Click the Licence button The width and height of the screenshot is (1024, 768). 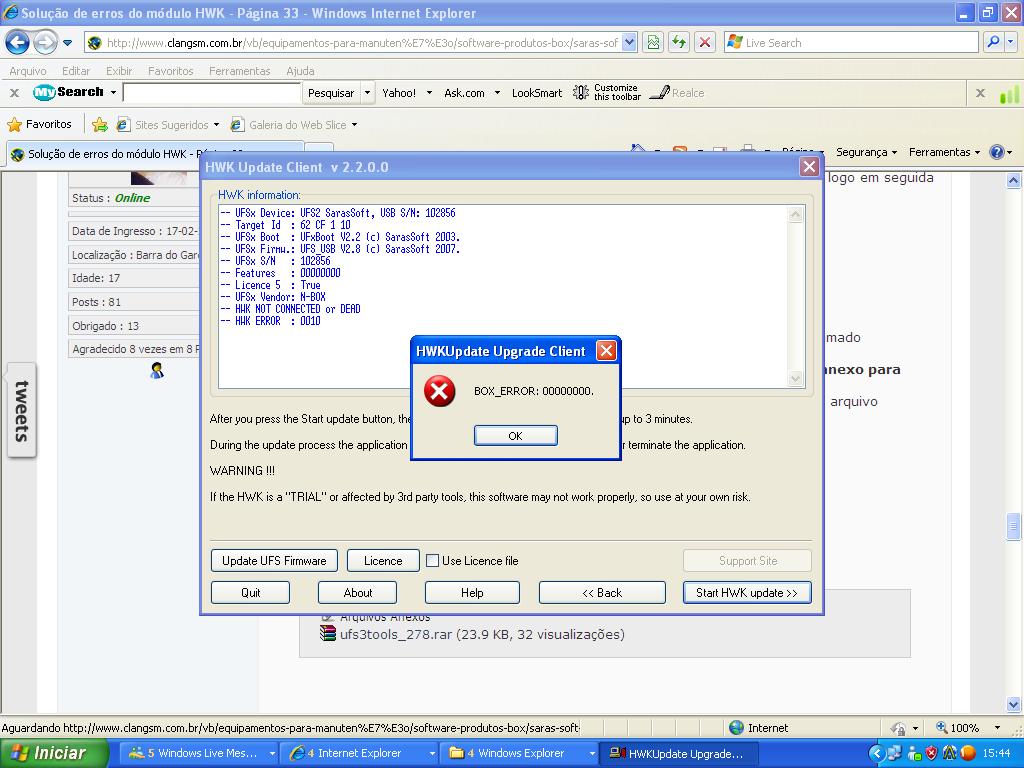pos(383,560)
